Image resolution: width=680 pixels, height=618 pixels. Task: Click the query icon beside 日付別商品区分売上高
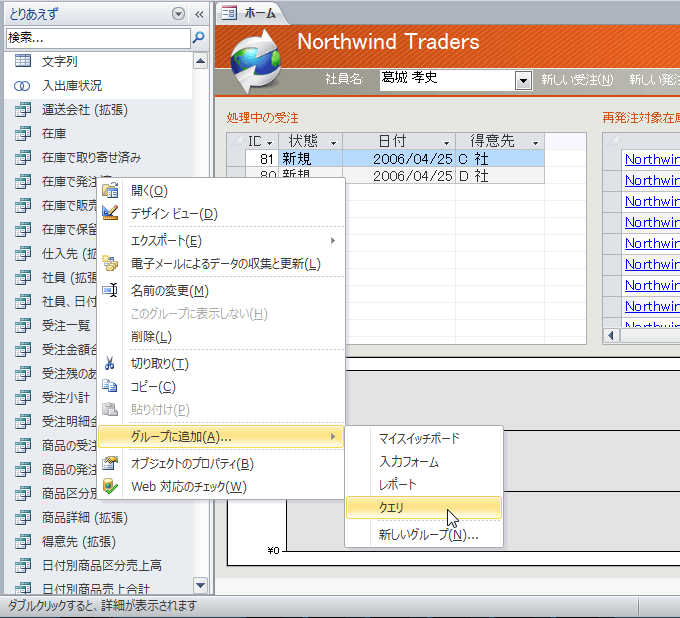click(23, 566)
